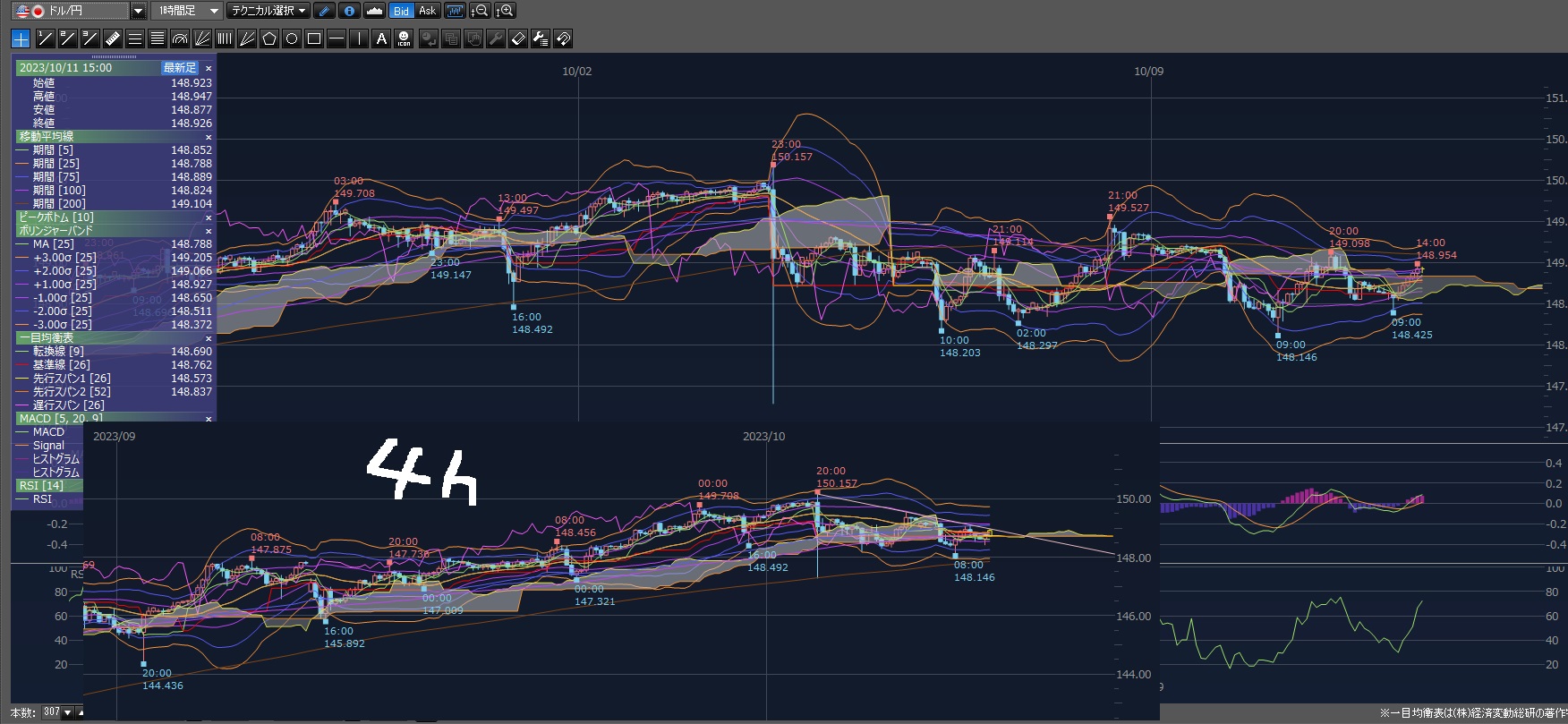Image resolution: width=1568 pixels, height=724 pixels.
Task: Toggle the blue pencil drawing mode button
Action: [x=324, y=11]
